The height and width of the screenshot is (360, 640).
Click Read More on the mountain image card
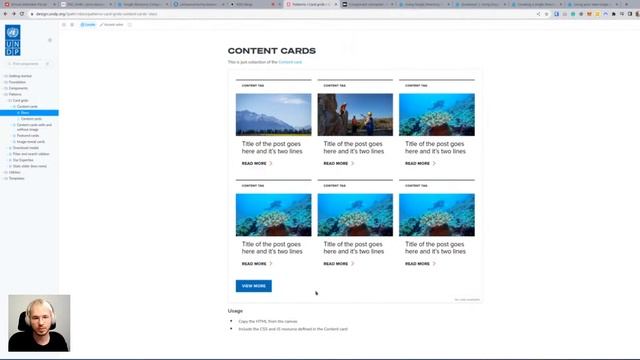[257, 163]
